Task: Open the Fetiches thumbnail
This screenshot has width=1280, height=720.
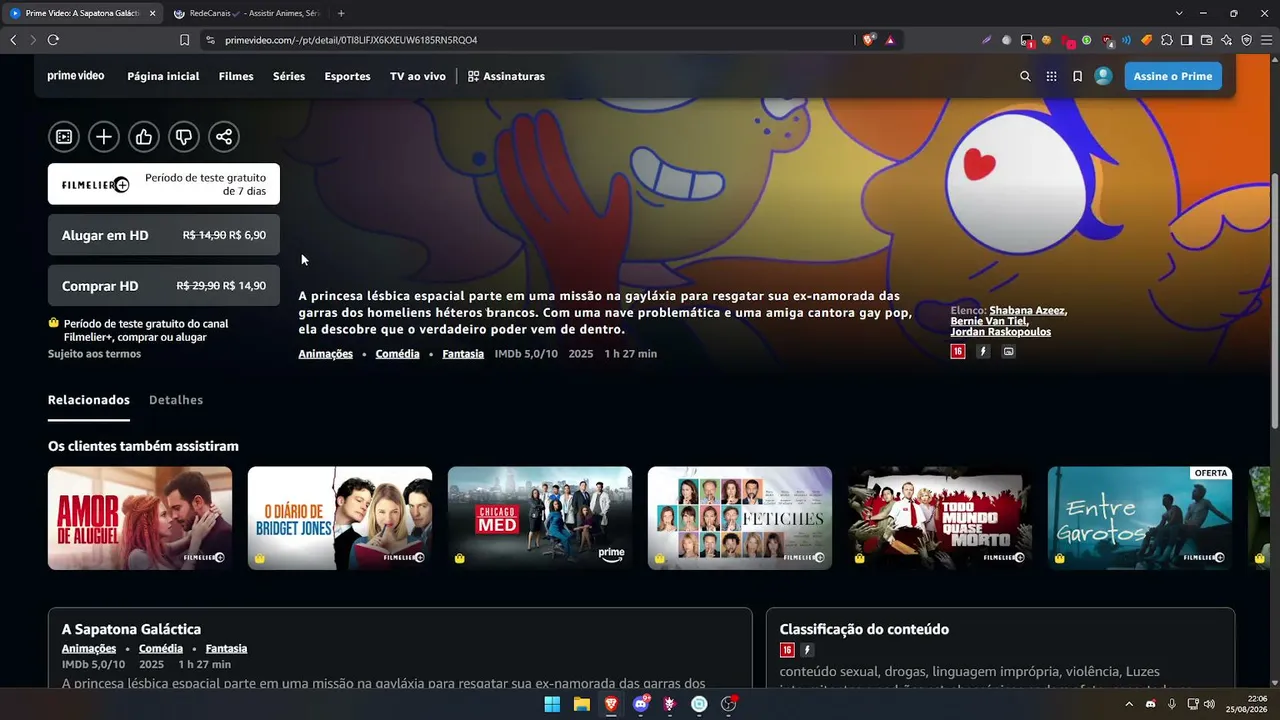Action: [740, 518]
